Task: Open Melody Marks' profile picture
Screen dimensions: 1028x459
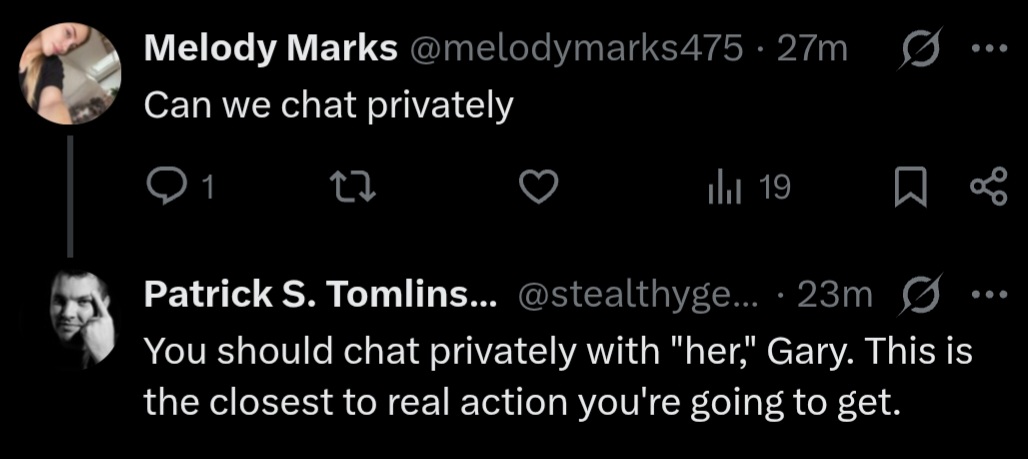Action: pyautogui.click(x=69, y=73)
